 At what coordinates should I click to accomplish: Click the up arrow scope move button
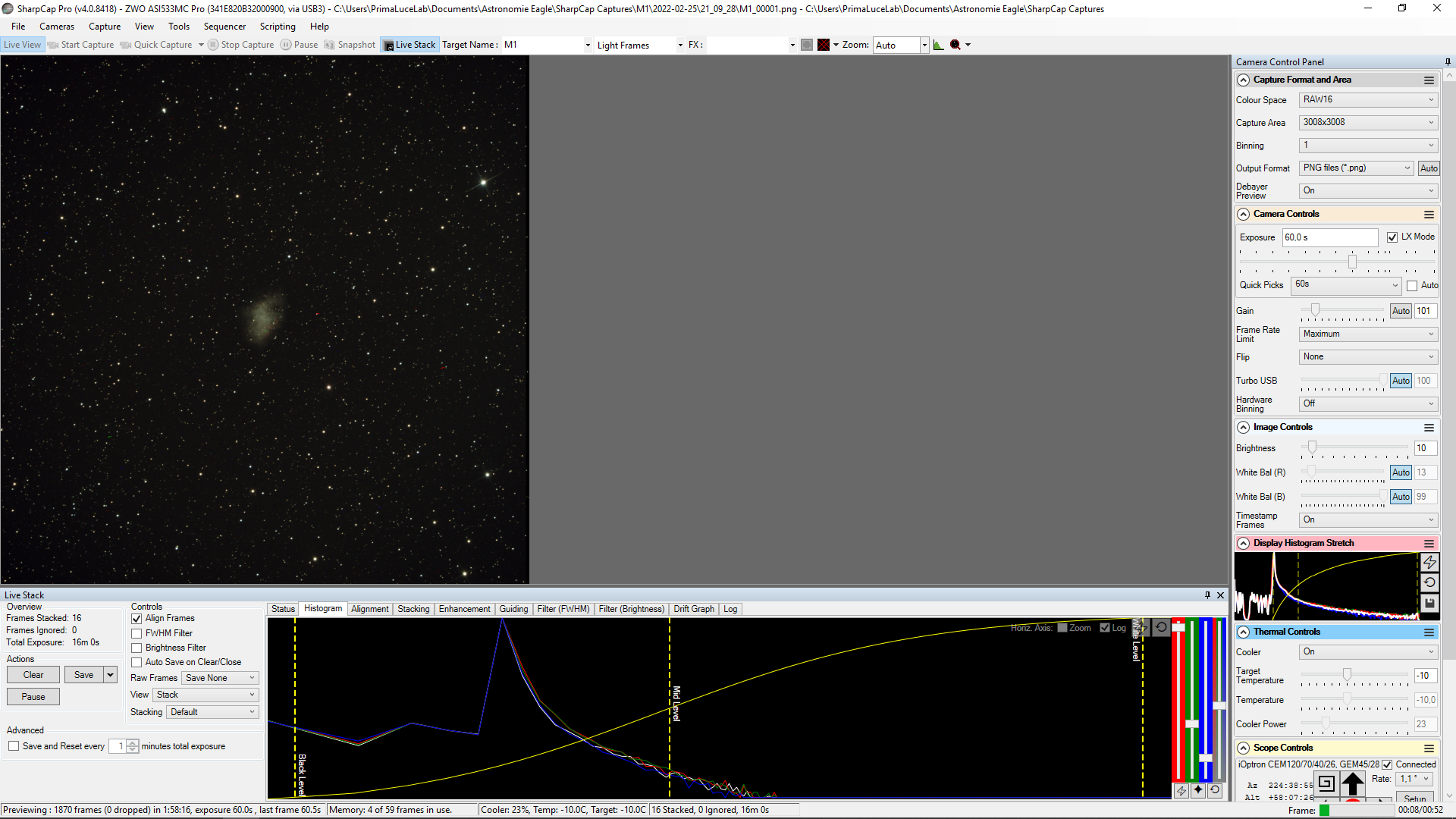pyautogui.click(x=1353, y=783)
